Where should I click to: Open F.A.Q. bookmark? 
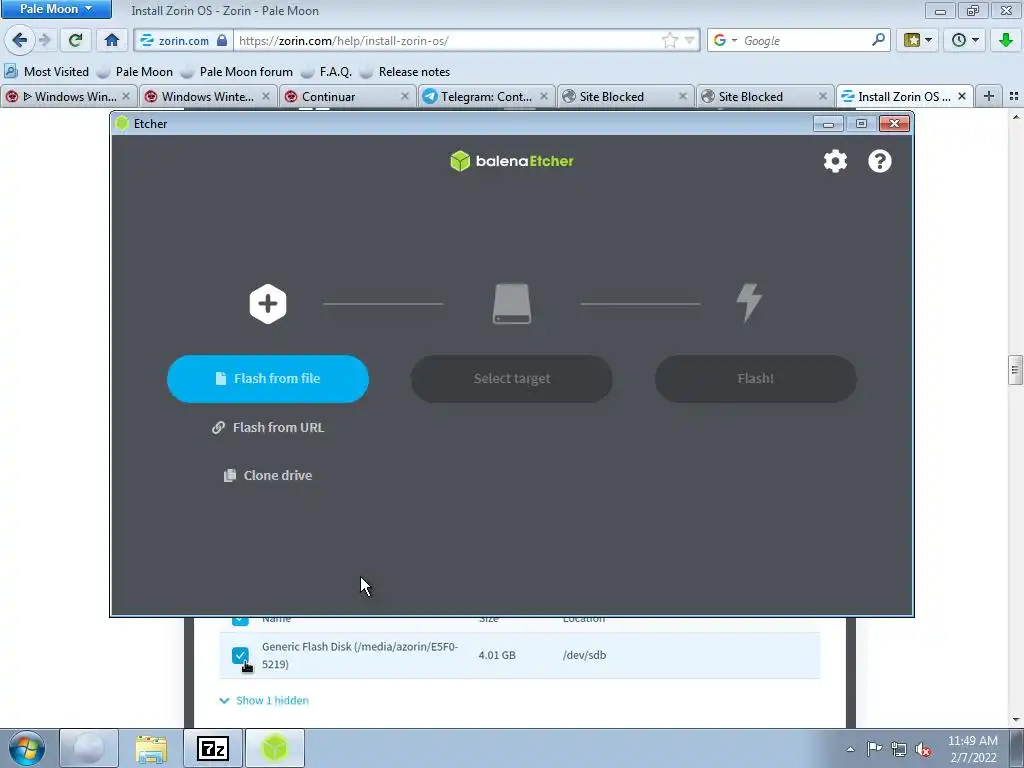(x=327, y=72)
